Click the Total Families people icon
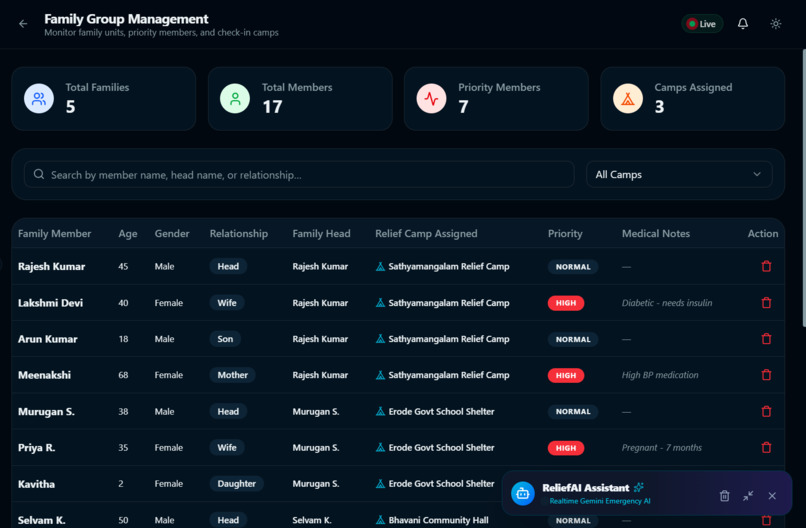The image size is (806, 528). point(39,99)
